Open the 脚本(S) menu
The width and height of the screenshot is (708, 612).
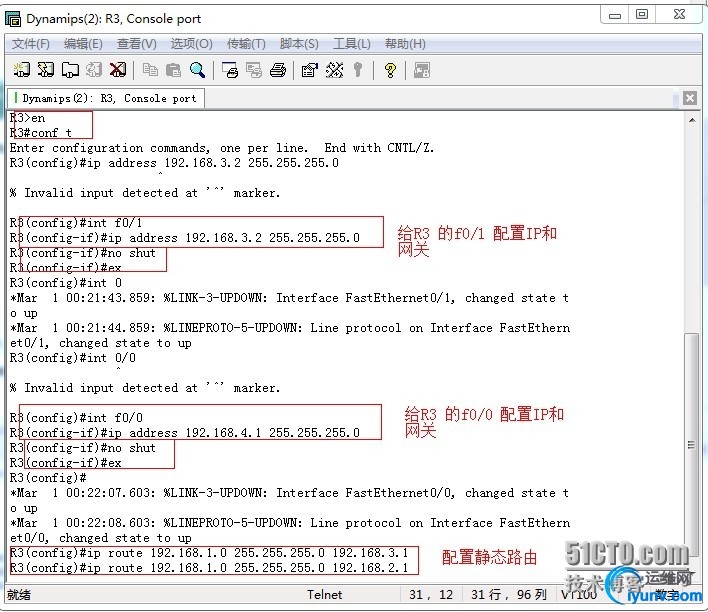[x=299, y=44]
